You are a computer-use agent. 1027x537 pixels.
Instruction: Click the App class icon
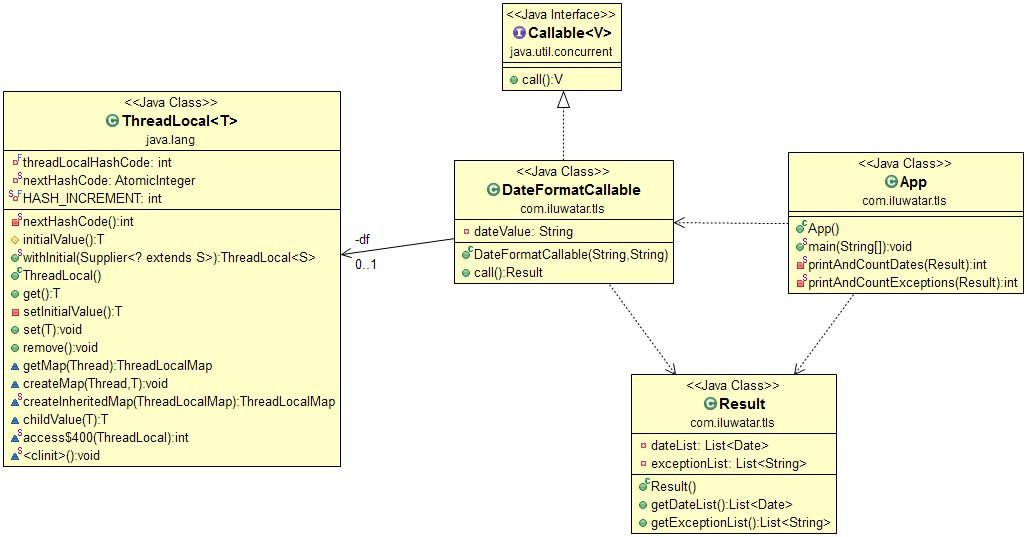pos(892,182)
